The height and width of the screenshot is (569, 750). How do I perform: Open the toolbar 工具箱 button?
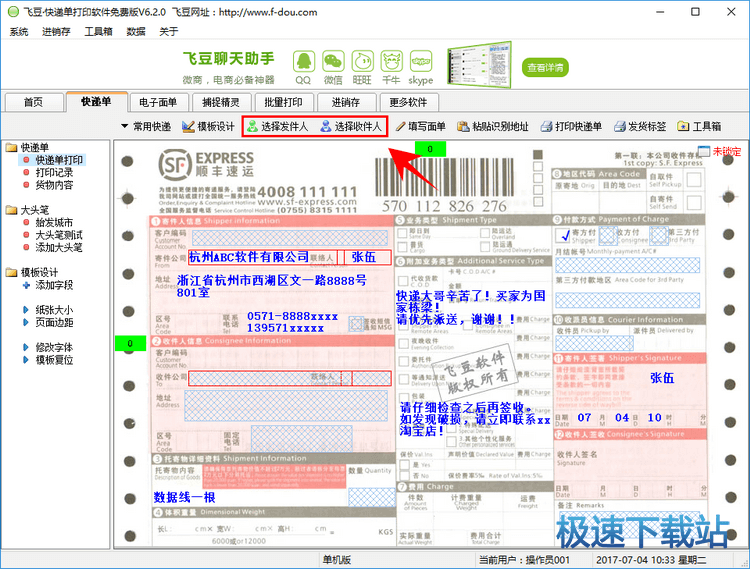click(x=699, y=127)
